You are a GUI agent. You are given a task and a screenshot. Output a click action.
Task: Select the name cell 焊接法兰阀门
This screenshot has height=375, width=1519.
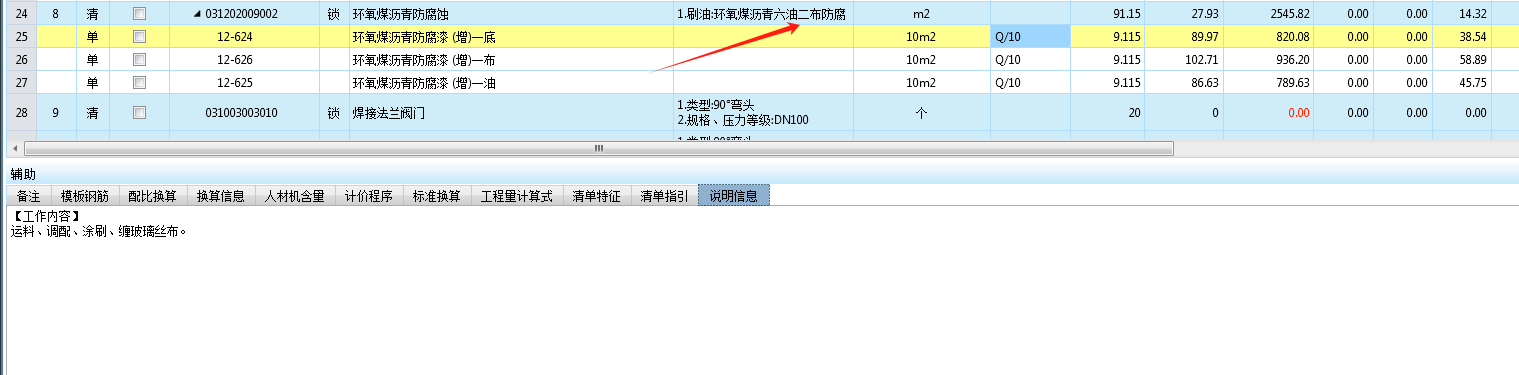click(x=510, y=112)
